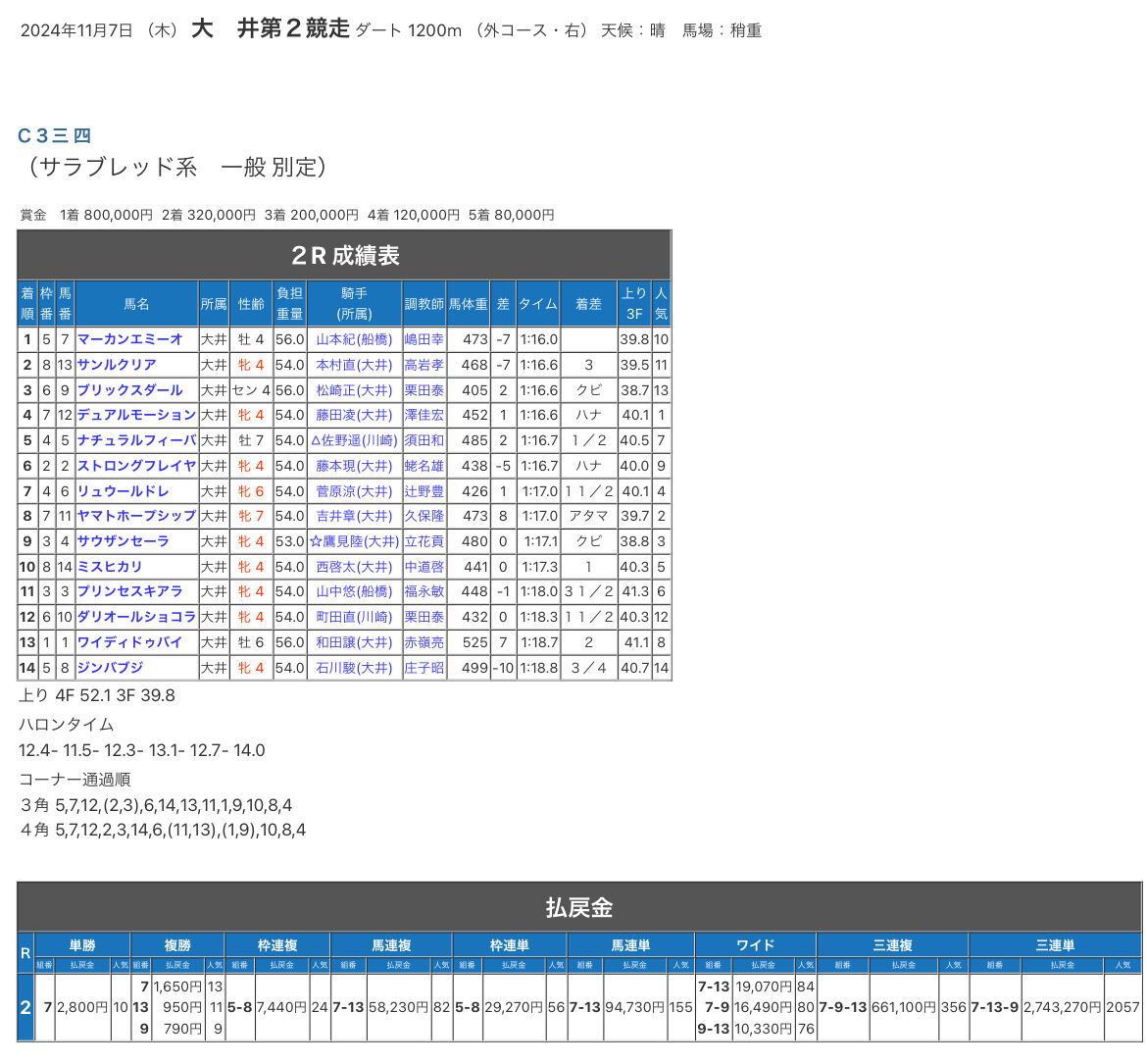Click trainer 庄子昭
Screen dimensions: 1147x1064
424,668
